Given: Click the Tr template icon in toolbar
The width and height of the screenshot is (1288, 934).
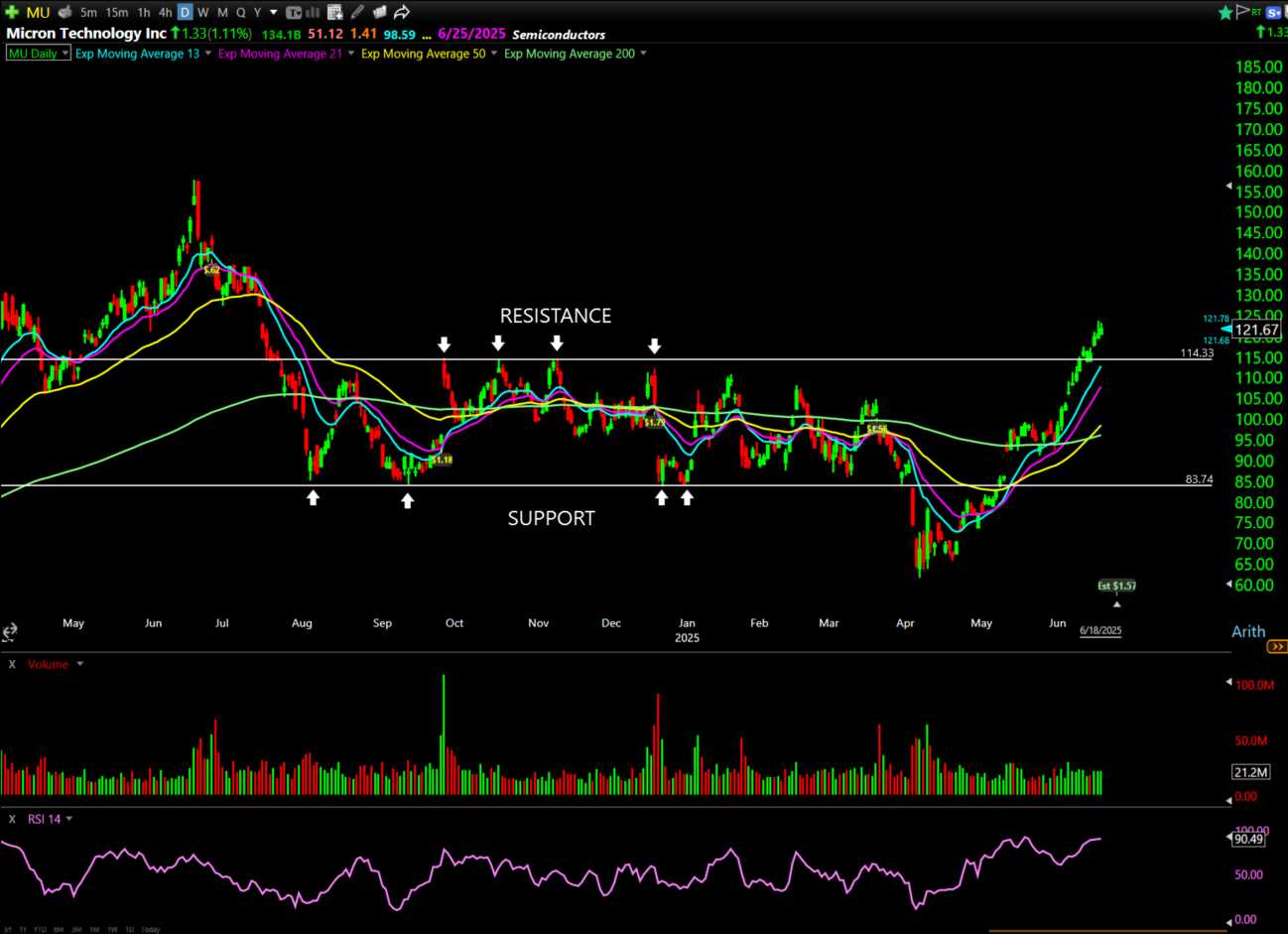Looking at the screenshot, I should pos(294,12).
